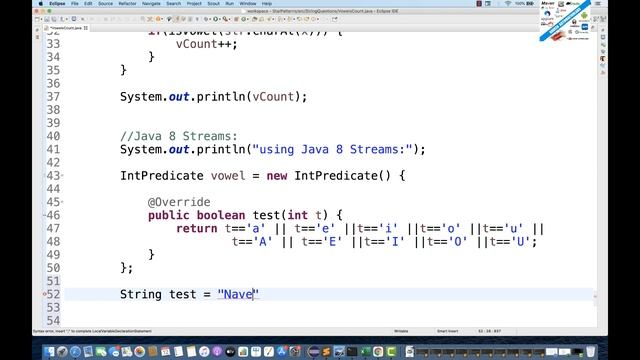Viewport: 640px width, 360px height.
Task: Click the vCount++; statement on line 33
Action: tap(207, 44)
